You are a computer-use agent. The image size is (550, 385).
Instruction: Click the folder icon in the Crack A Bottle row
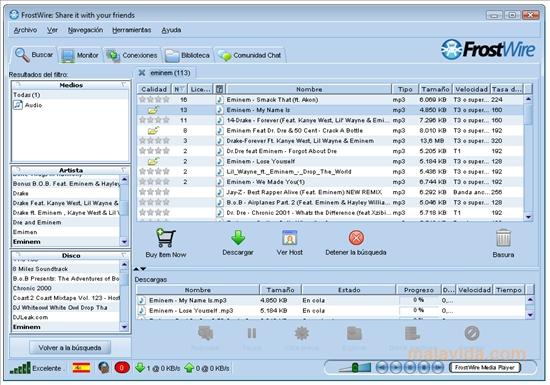(153, 131)
